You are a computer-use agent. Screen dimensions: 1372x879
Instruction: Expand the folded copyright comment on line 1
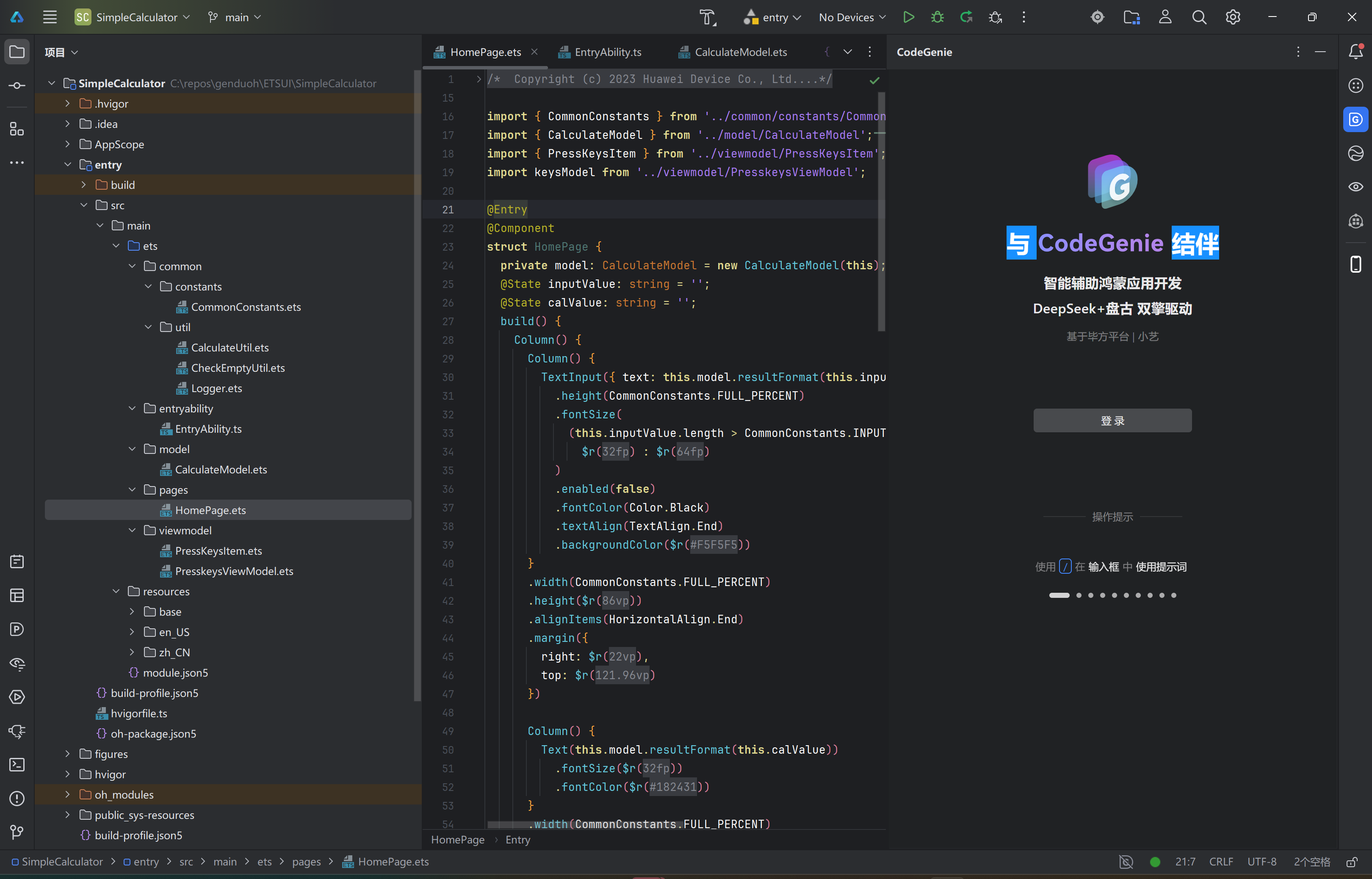(x=478, y=79)
